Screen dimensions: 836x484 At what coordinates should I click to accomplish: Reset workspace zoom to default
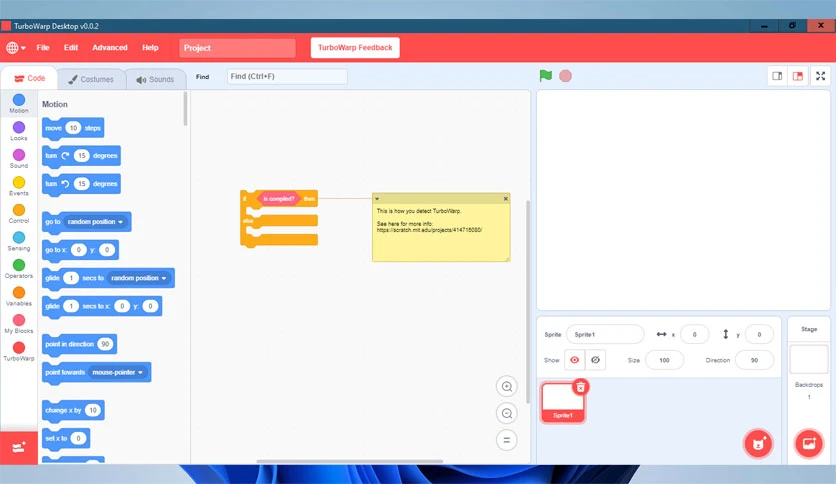click(x=507, y=440)
